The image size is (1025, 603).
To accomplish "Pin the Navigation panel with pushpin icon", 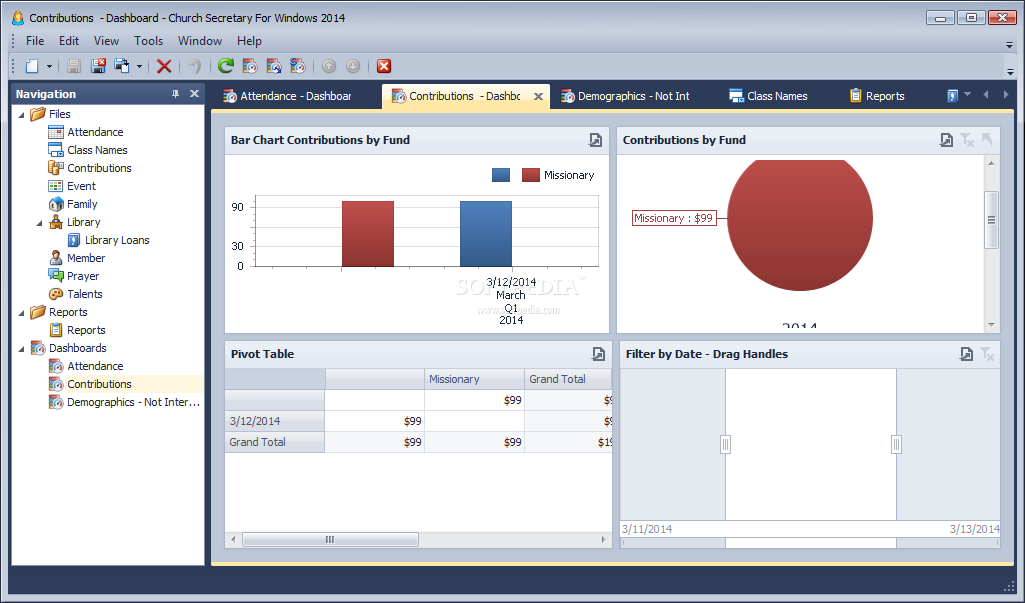I will pos(175,94).
